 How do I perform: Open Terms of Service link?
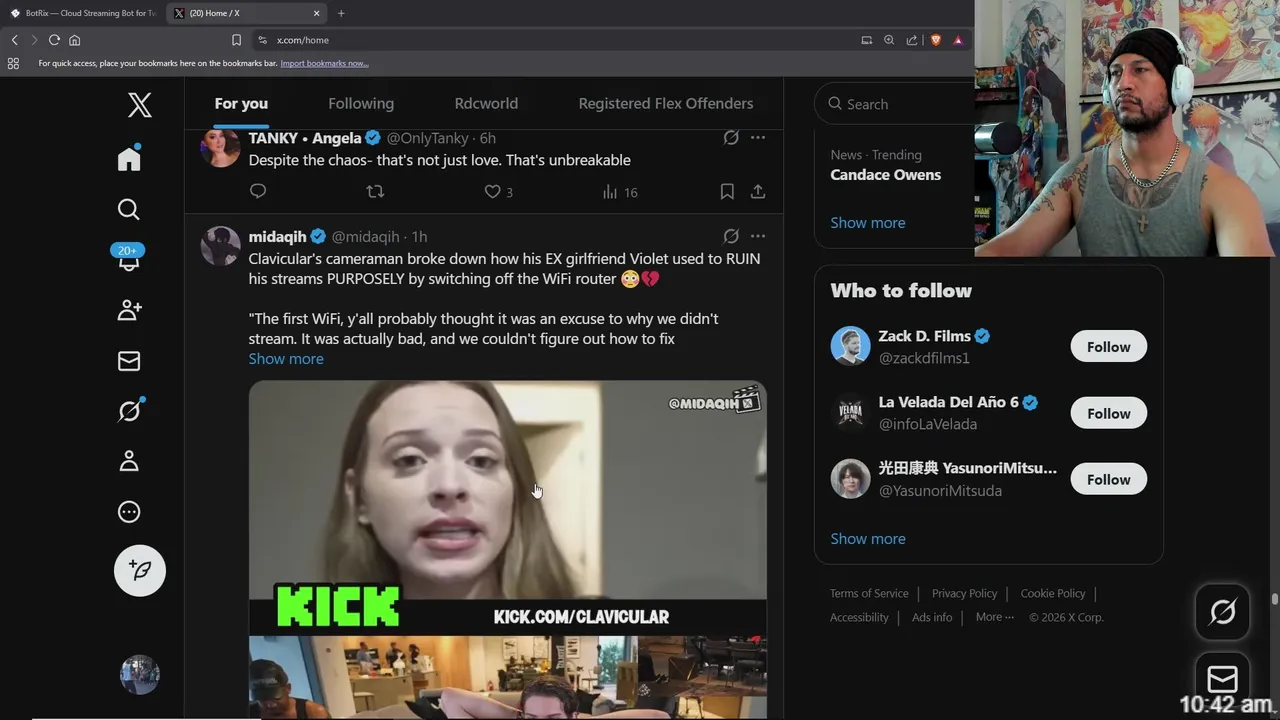pyautogui.click(x=869, y=593)
